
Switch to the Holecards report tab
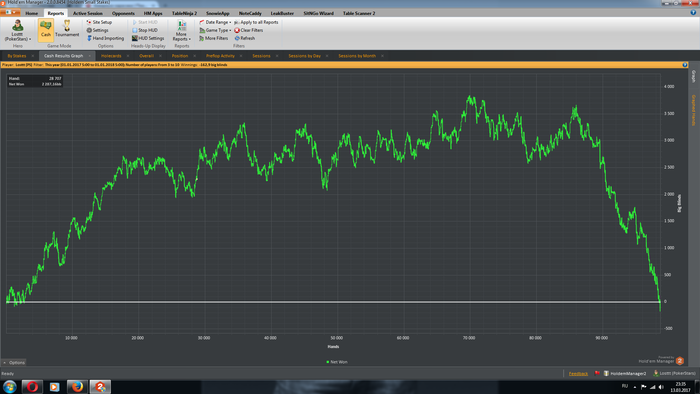[111, 56]
